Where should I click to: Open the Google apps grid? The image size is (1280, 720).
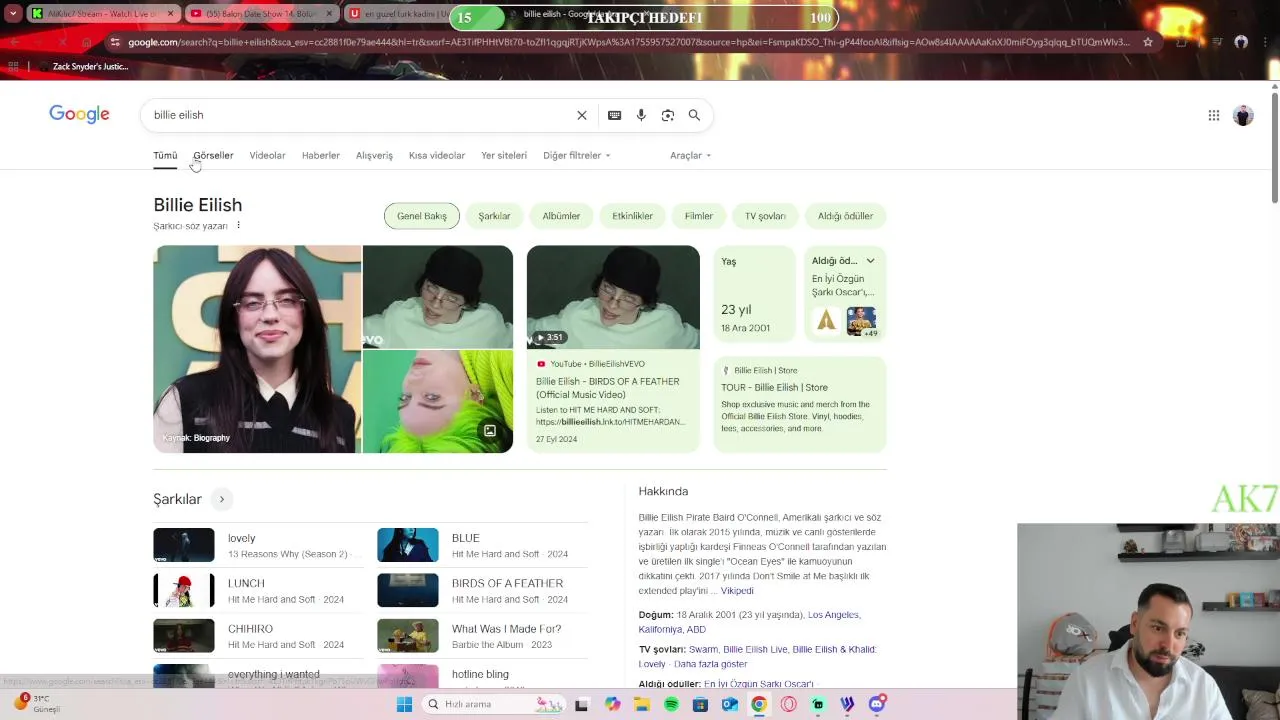1213,116
